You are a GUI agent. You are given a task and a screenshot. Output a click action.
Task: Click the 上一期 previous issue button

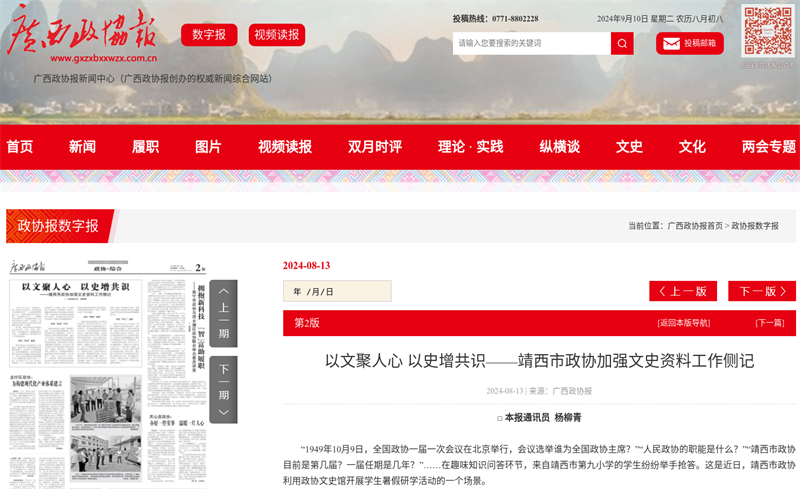[x=223, y=313]
